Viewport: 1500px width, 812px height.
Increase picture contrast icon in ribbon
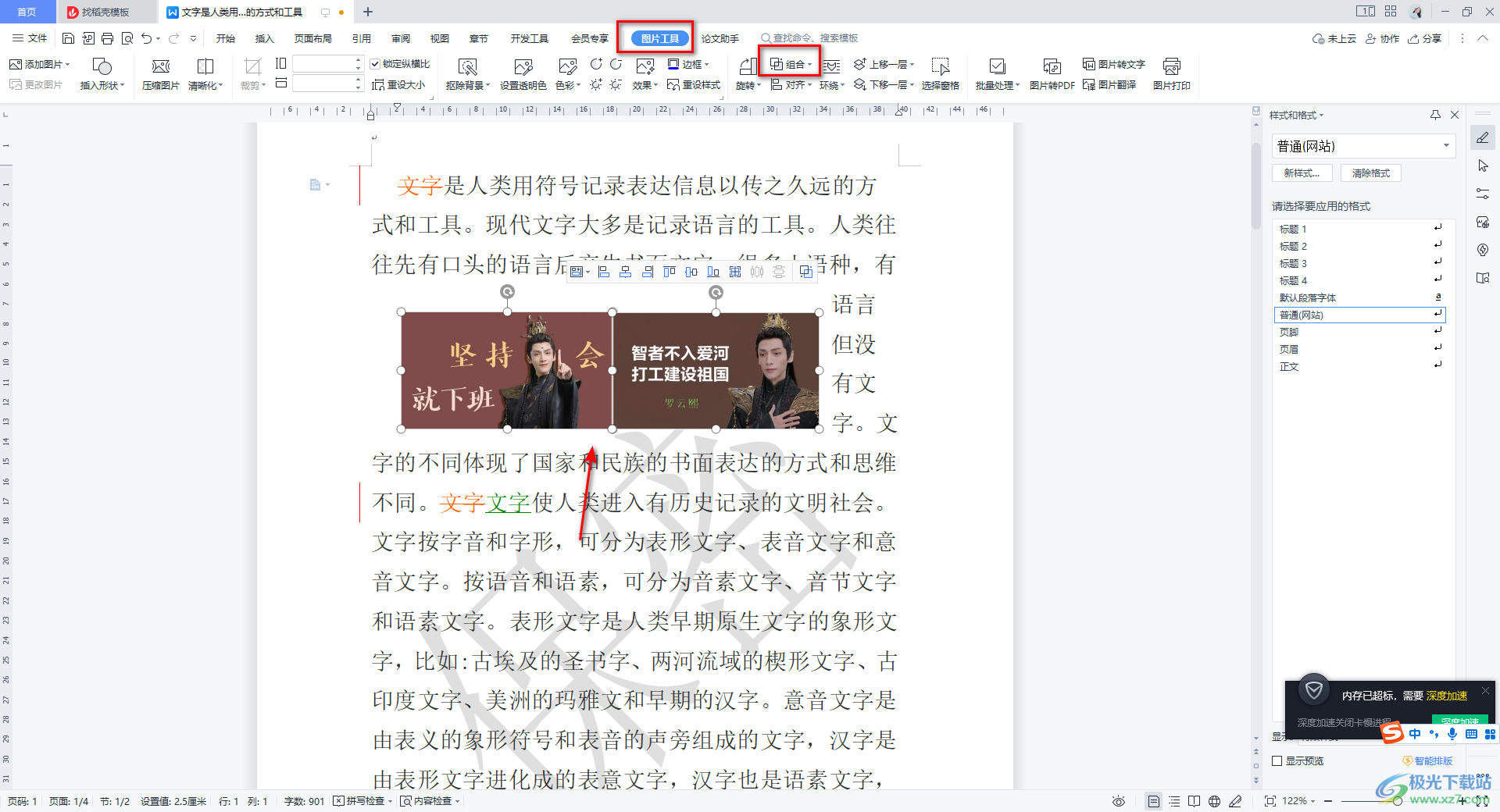596,64
